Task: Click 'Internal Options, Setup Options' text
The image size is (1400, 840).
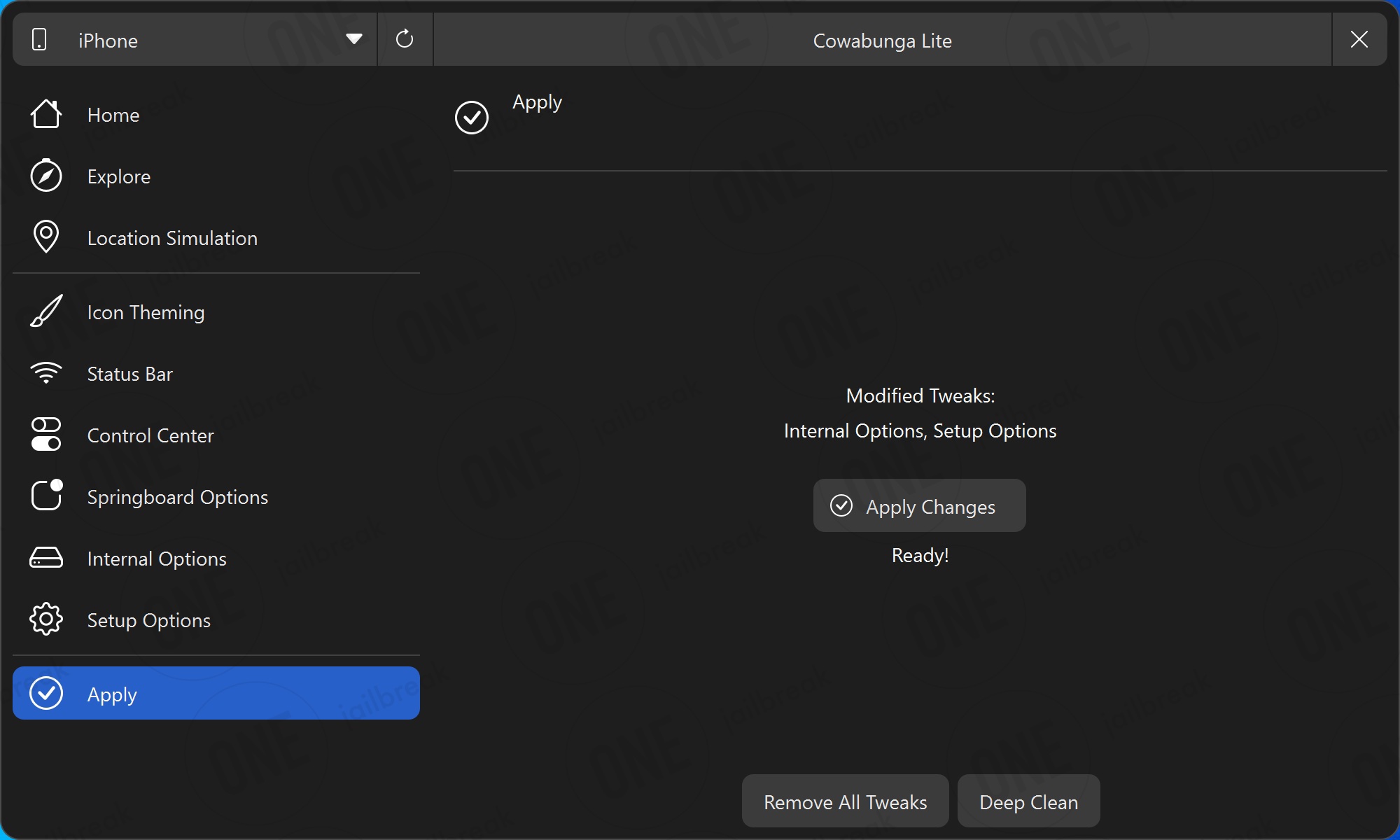Action: (920, 430)
